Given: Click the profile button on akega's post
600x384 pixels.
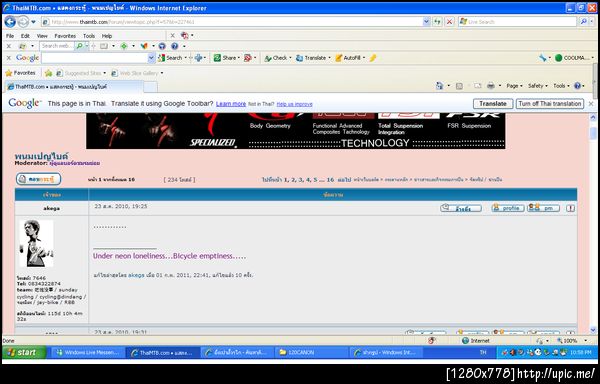Looking at the screenshot, I should [x=508, y=208].
